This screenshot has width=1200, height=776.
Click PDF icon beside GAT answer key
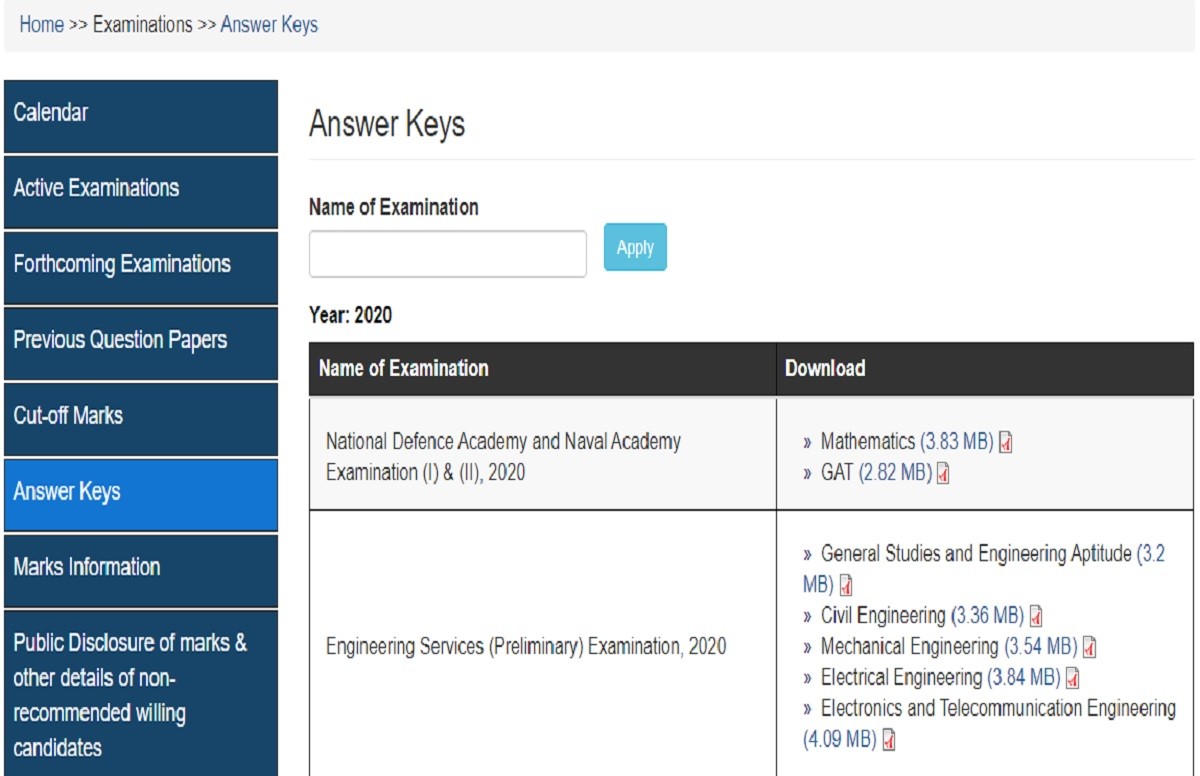pos(942,473)
